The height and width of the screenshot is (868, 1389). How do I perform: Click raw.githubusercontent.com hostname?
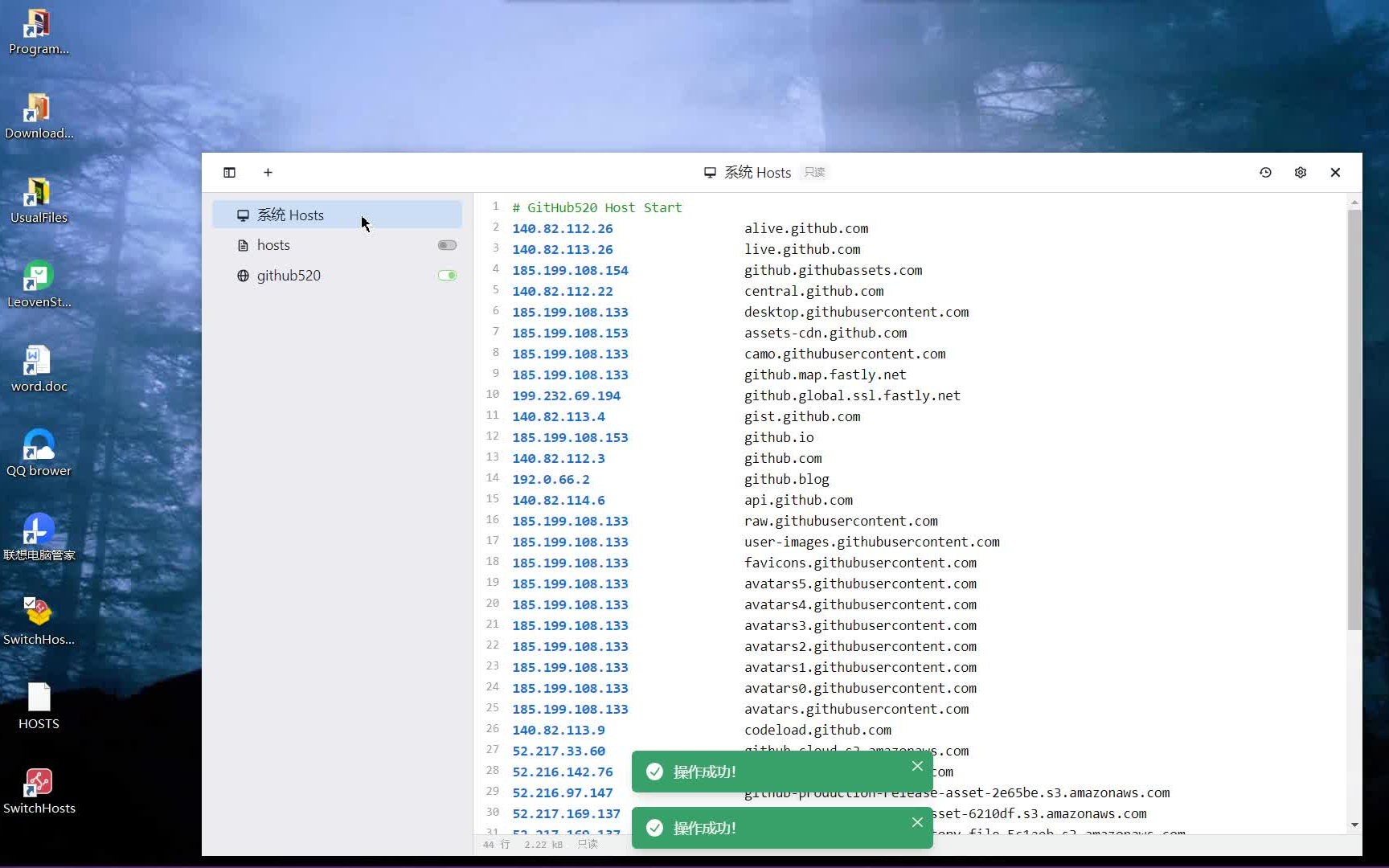(x=841, y=521)
